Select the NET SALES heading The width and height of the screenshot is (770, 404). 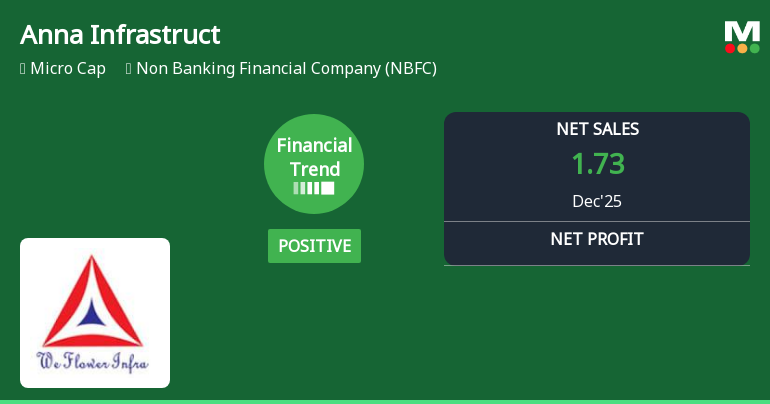[597, 129]
